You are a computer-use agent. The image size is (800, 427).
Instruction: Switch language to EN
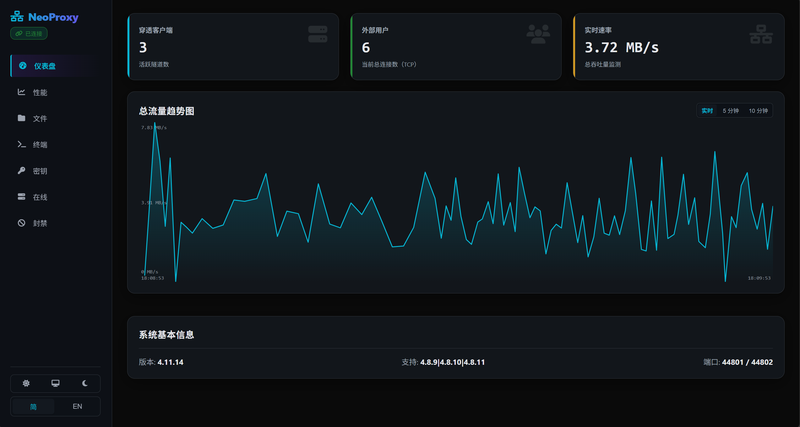78,407
